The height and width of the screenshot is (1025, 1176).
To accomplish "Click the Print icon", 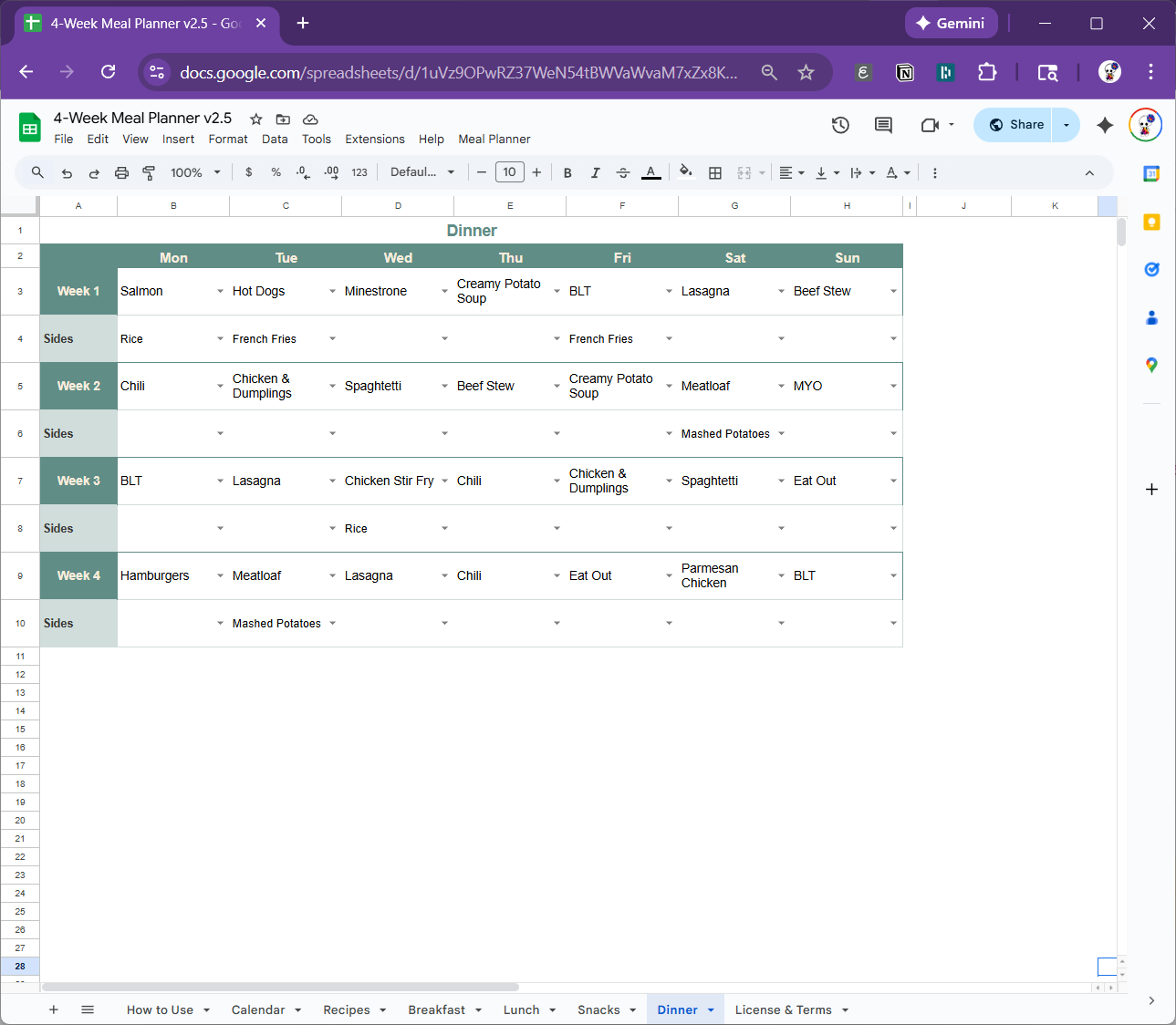I will pos(121,172).
